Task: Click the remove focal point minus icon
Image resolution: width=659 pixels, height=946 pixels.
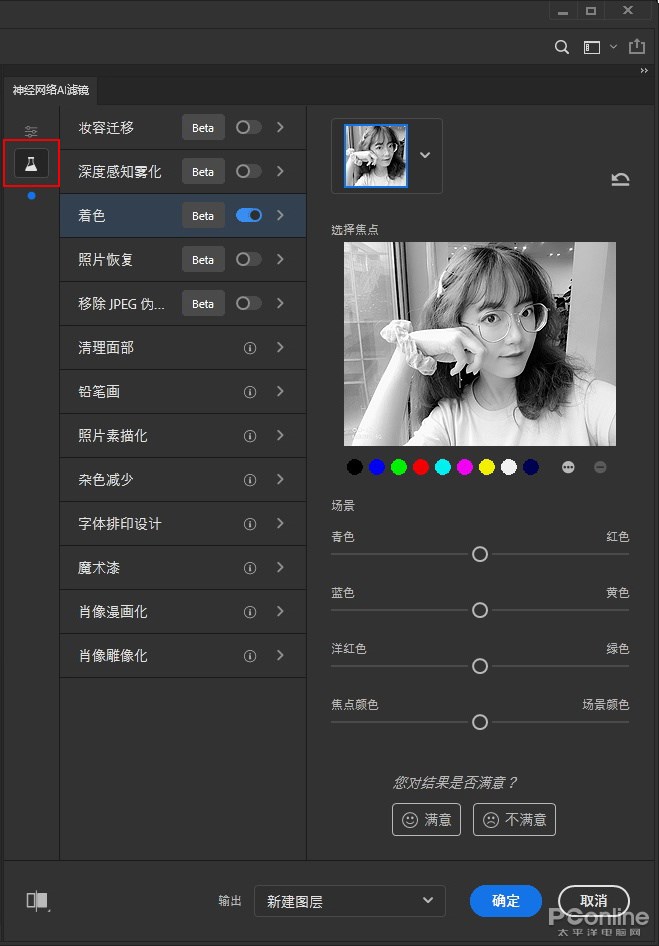Action: click(x=600, y=467)
